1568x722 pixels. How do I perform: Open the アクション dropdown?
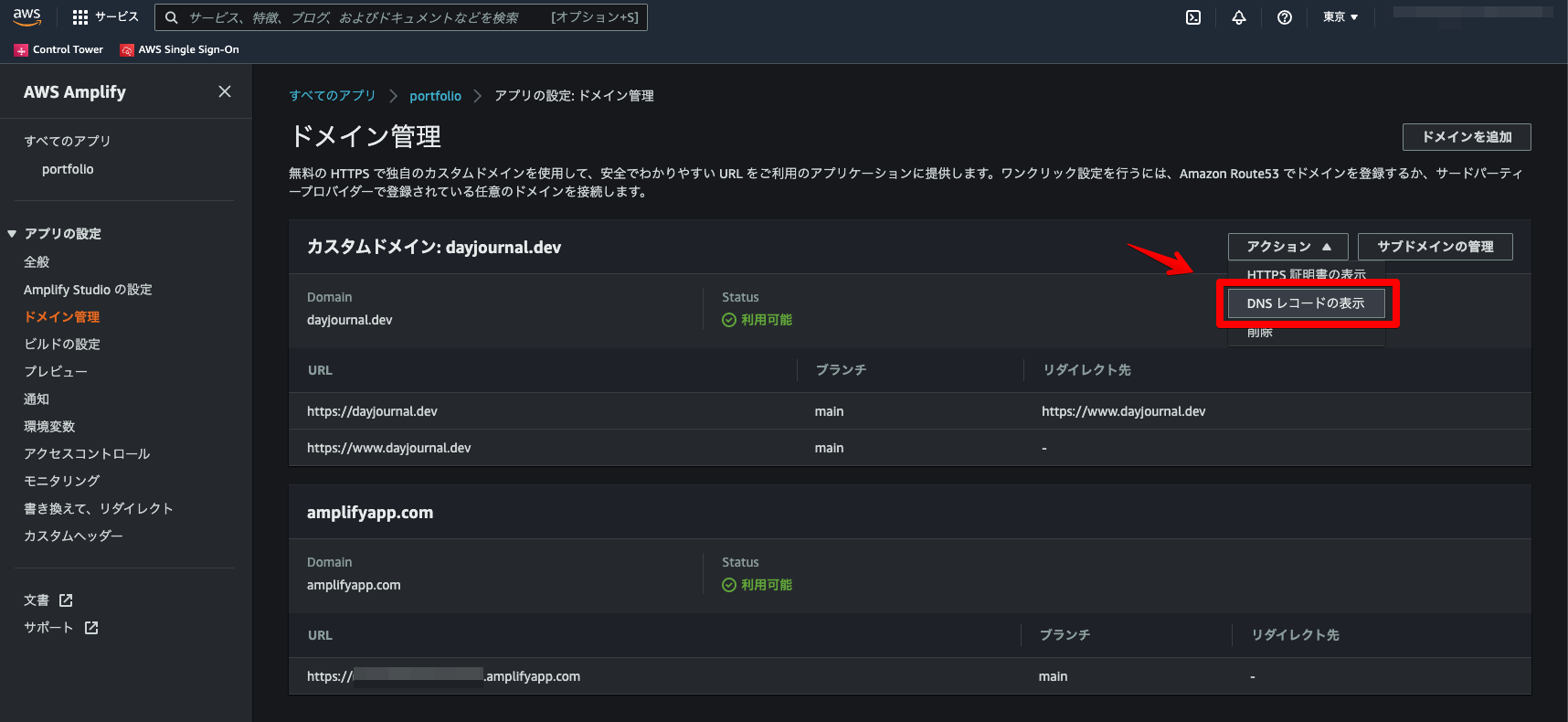pyautogui.click(x=1288, y=247)
